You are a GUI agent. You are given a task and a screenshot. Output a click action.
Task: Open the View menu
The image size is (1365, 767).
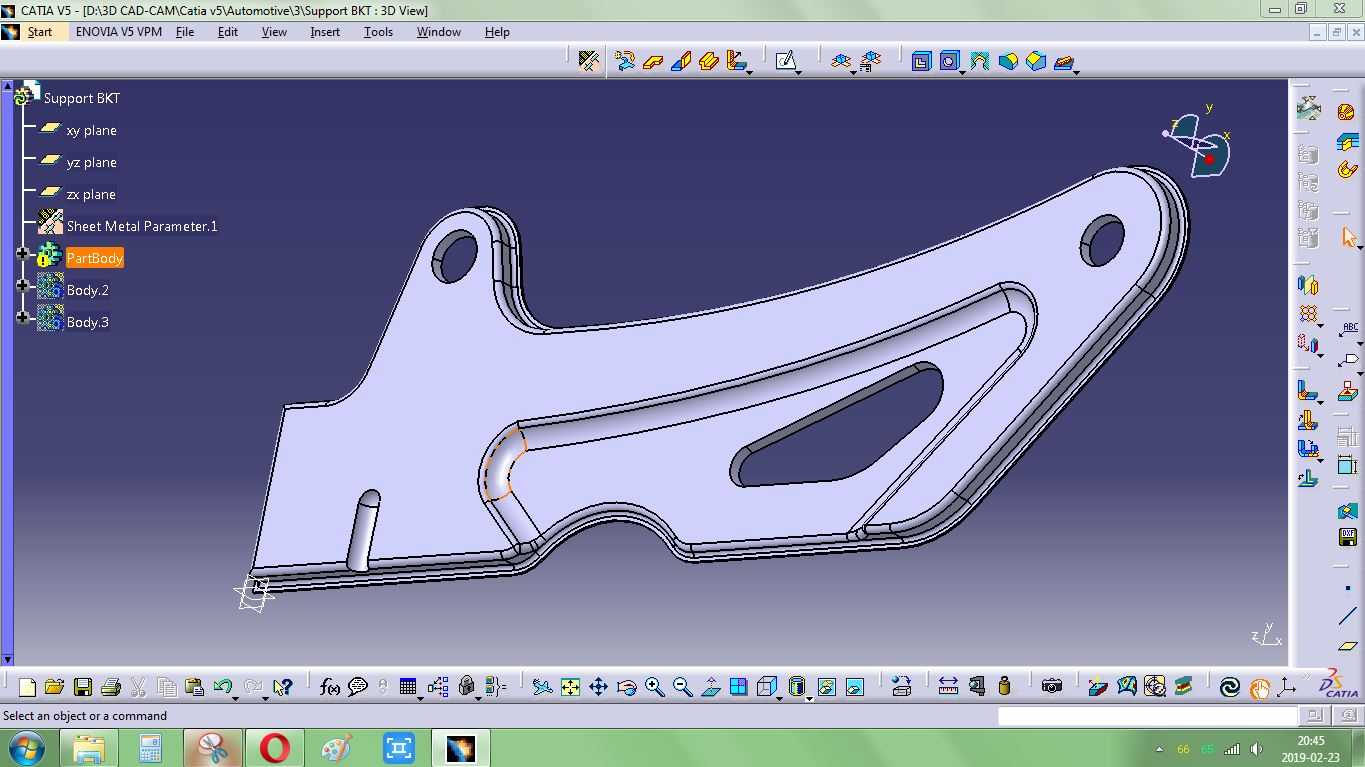point(274,32)
